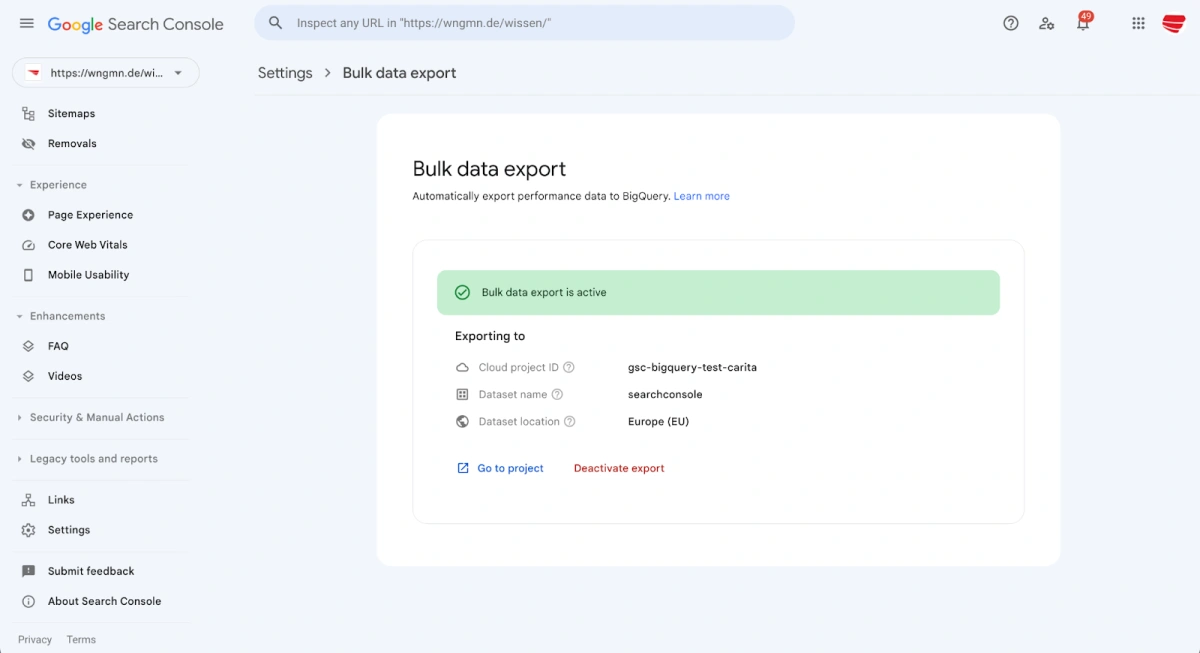1200x653 pixels.
Task: Open the user permissions settings icon
Action: (1047, 23)
